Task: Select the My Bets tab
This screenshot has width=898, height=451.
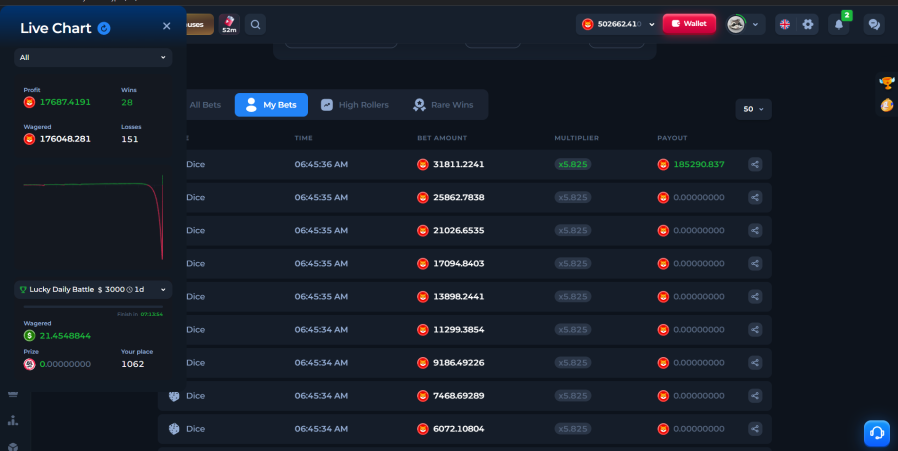Action: 271,105
